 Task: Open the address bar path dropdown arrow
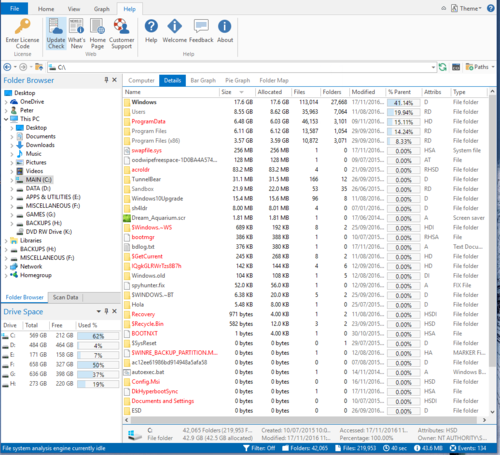(433, 67)
